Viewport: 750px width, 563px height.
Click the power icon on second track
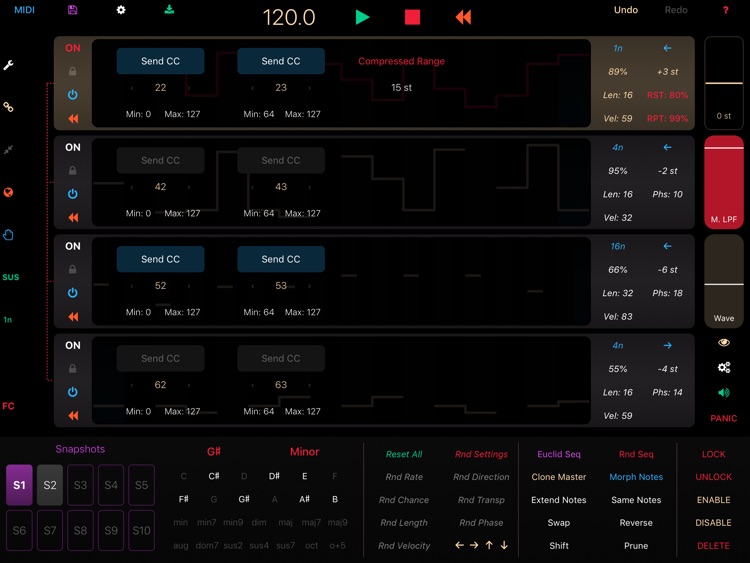[72, 194]
